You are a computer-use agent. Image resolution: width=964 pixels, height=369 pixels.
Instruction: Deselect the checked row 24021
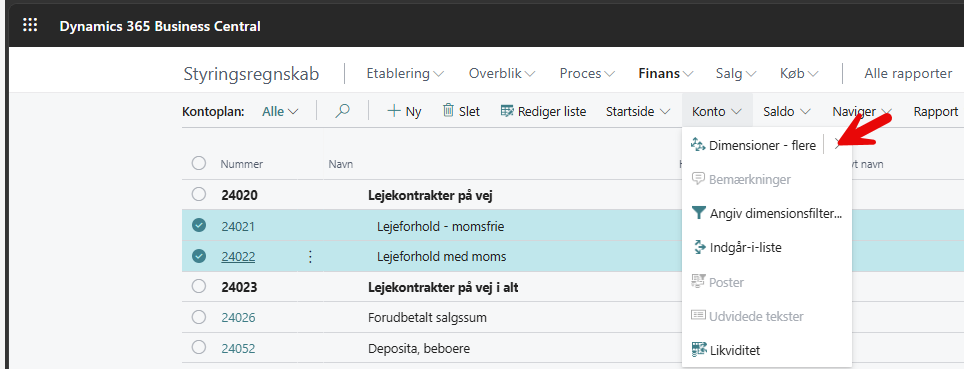point(199,226)
